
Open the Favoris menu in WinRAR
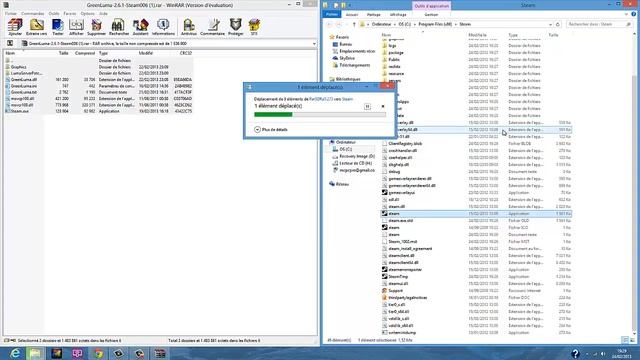(x=70, y=13)
